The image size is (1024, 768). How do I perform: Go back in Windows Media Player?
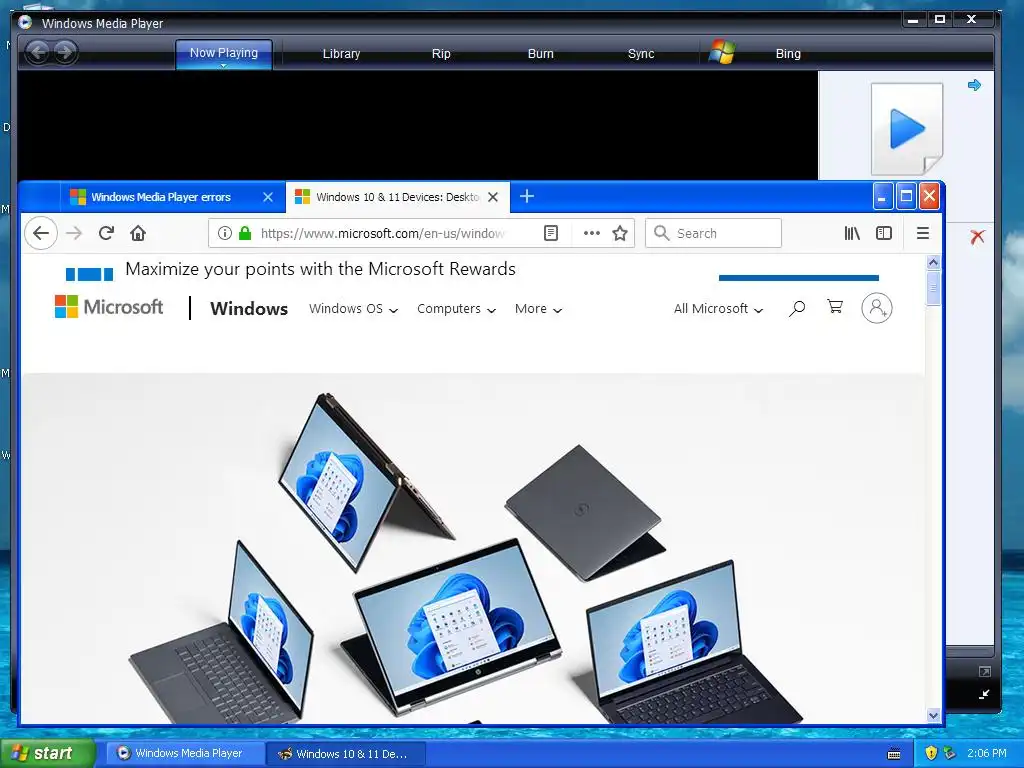[x=39, y=52]
